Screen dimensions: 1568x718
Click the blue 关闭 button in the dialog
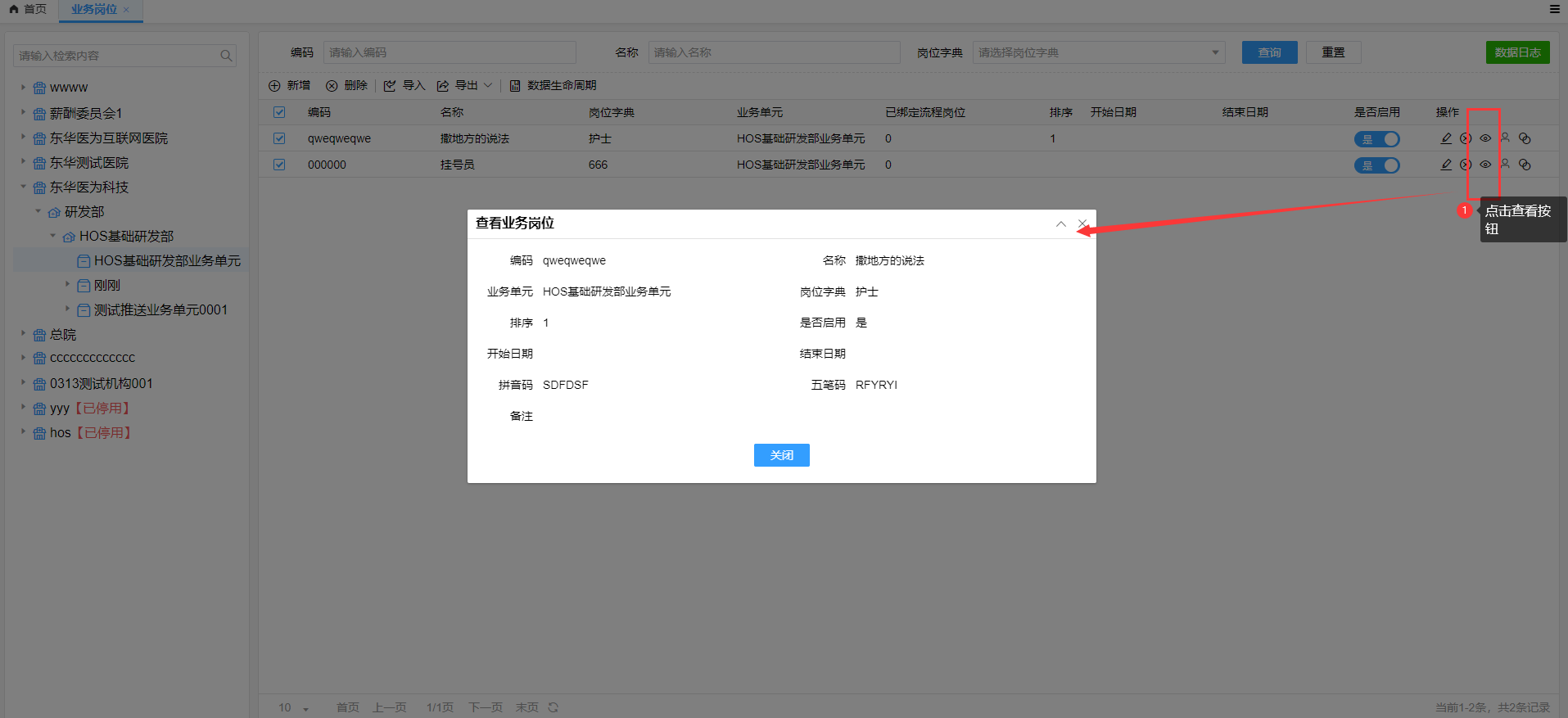[781, 455]
